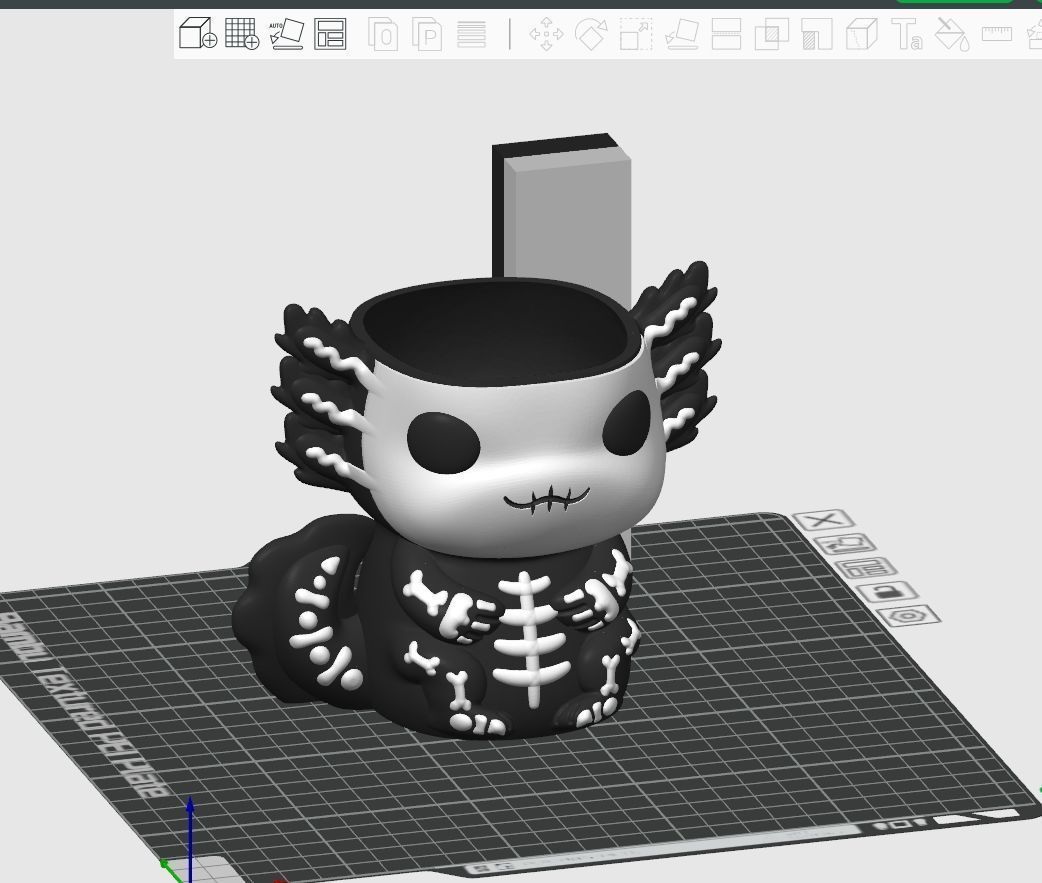Auto orient objects on this plate

click(x=845, y=544)
